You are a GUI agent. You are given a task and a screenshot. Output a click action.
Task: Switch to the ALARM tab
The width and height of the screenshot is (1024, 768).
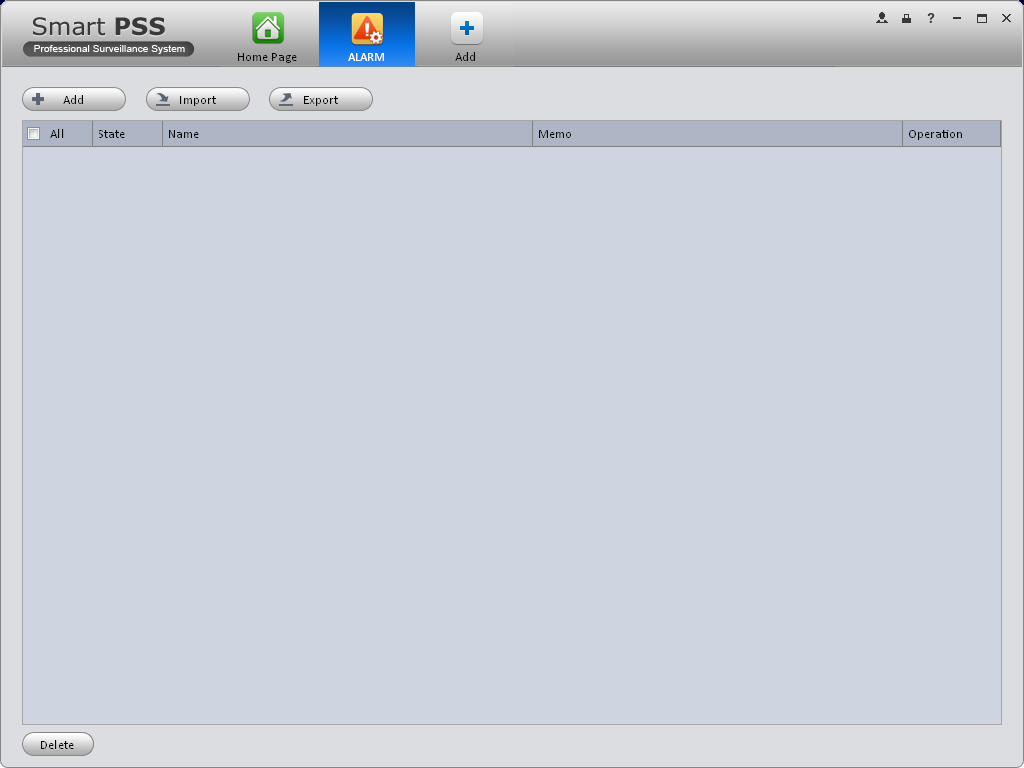[367, 35]
